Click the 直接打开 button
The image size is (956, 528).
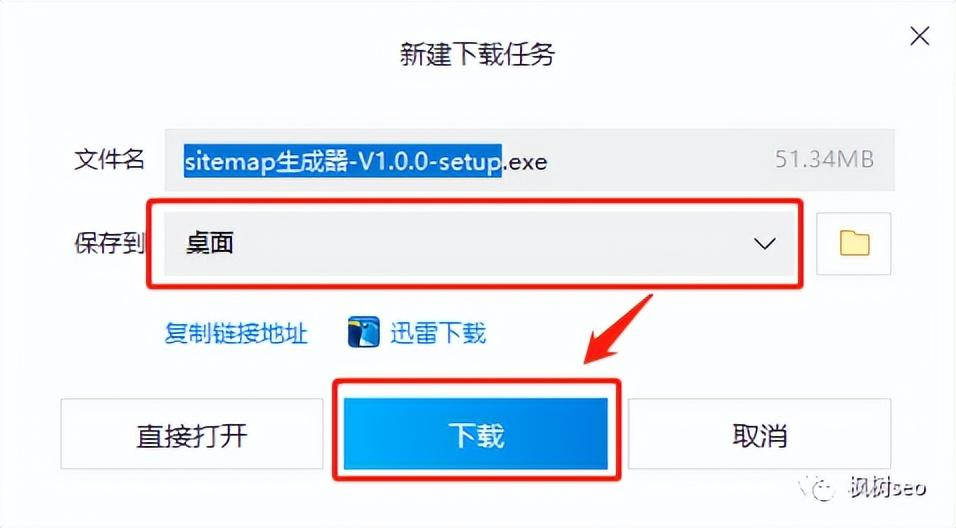click(192, 434)
